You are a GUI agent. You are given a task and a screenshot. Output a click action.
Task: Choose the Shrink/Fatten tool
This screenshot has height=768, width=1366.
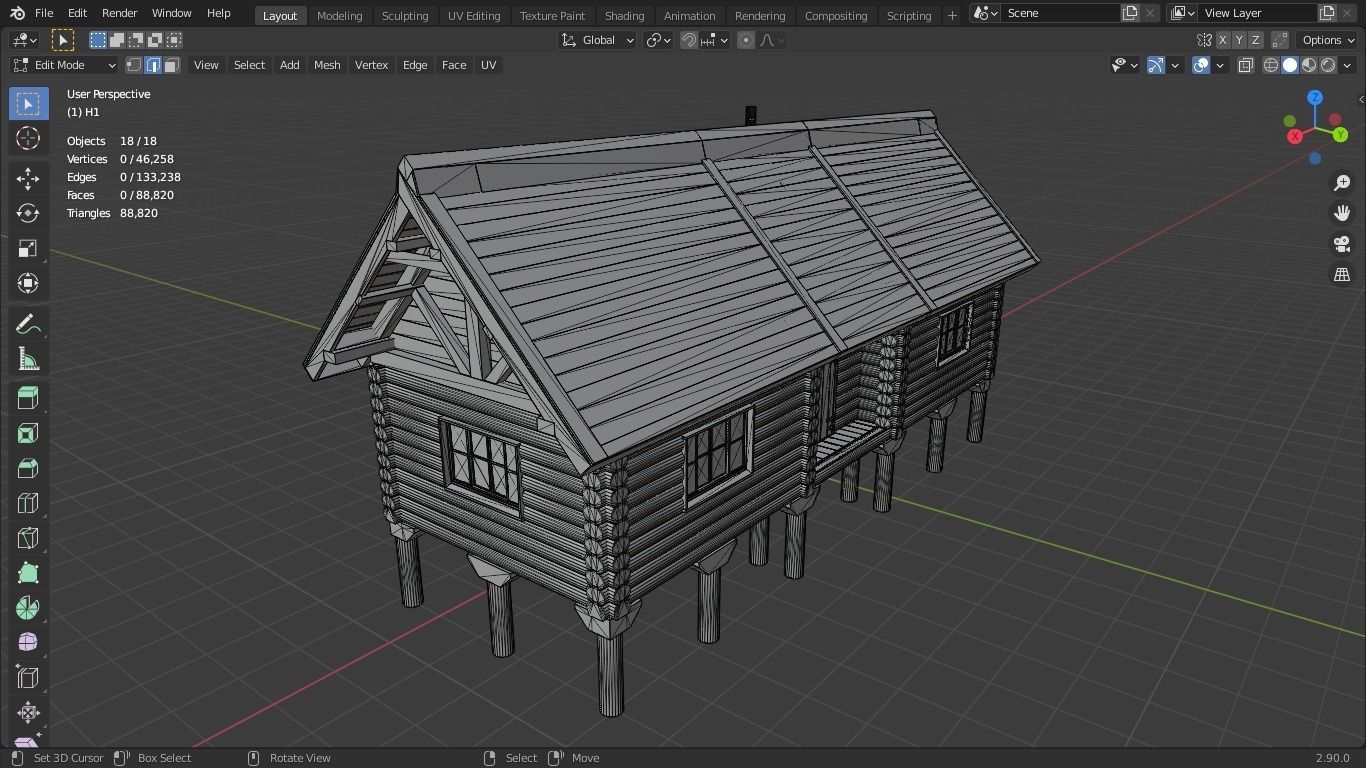click(x=28, y=713)
